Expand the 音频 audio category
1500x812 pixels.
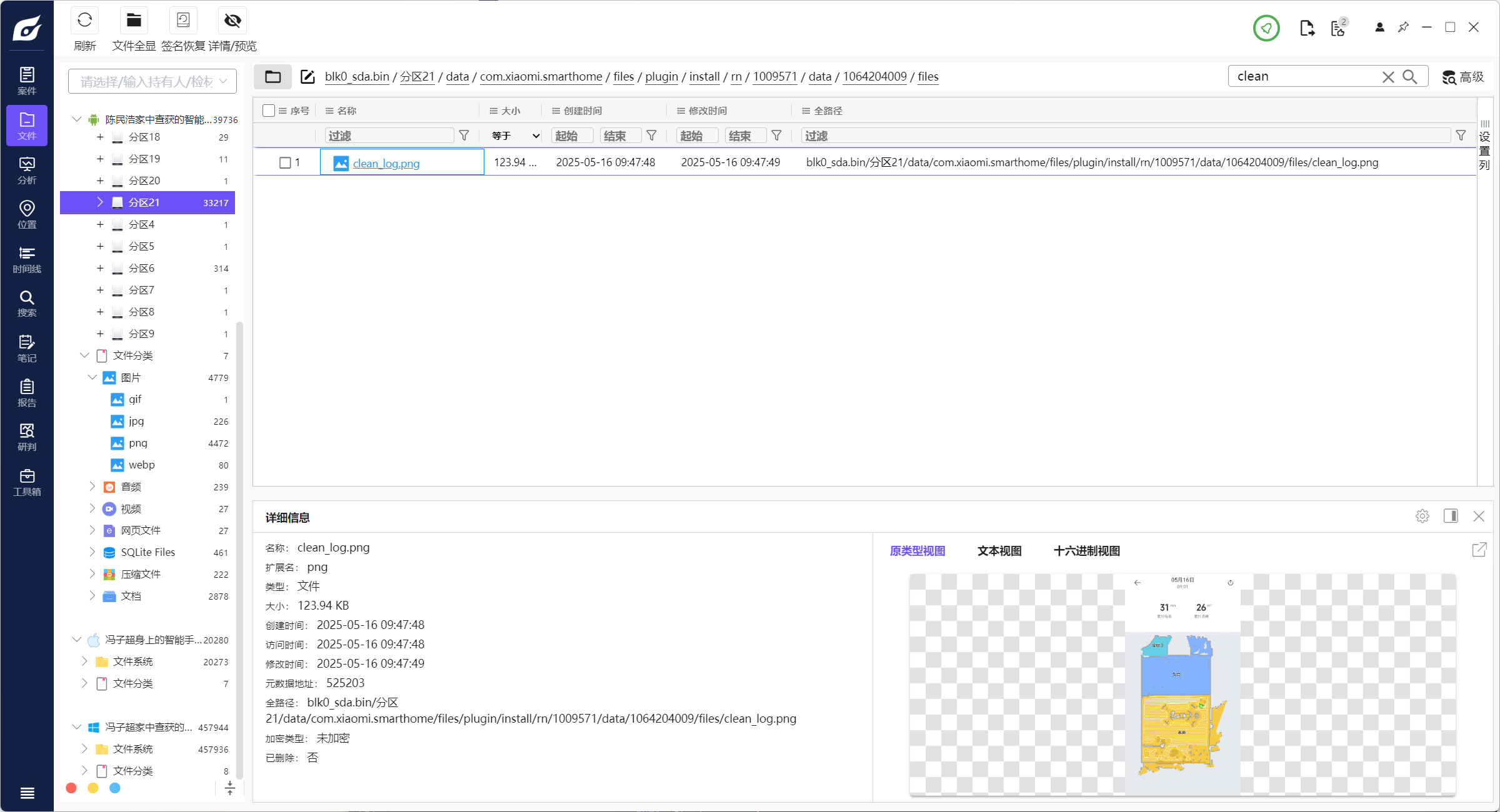pyautogui.click(x=92, y=487)
